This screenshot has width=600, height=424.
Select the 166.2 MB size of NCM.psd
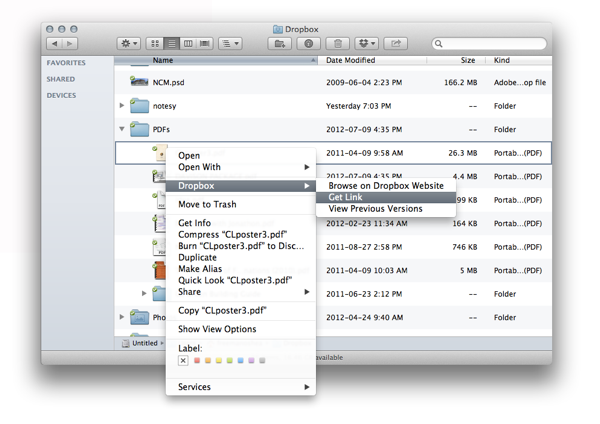pyautogui.click(x=460, y=82)
